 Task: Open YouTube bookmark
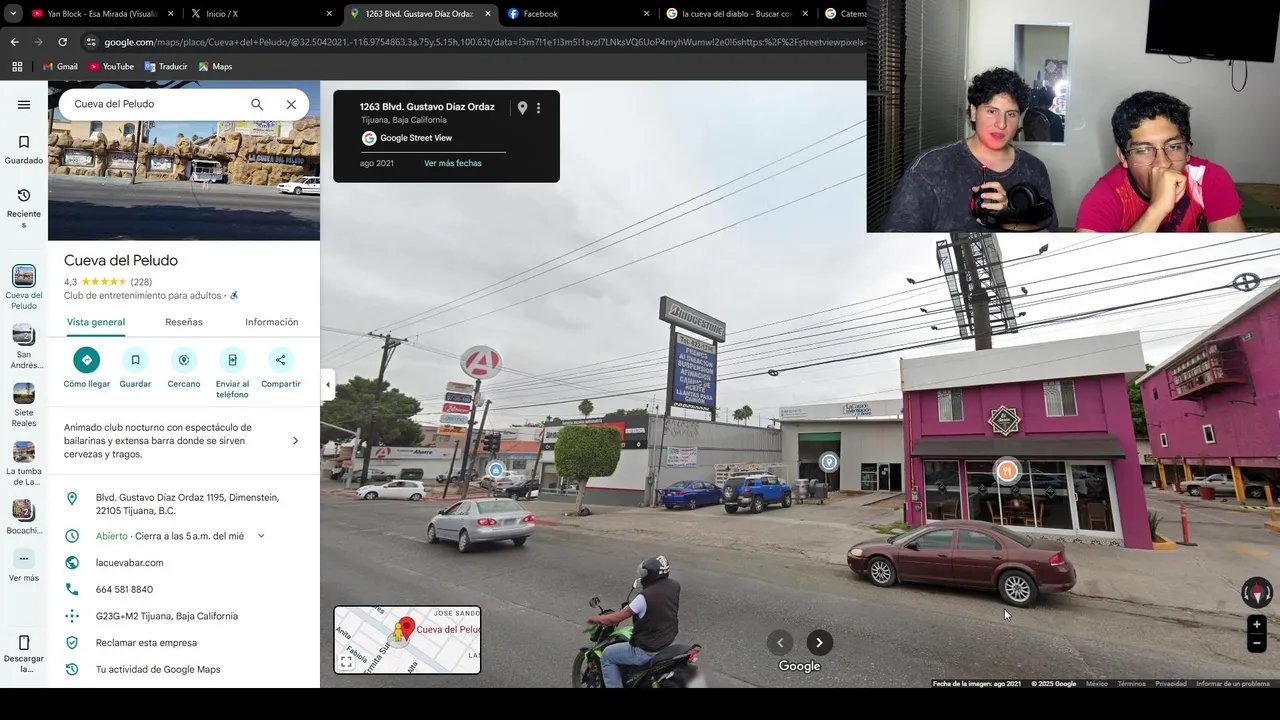pyautogui.click(x=111, y=67)
